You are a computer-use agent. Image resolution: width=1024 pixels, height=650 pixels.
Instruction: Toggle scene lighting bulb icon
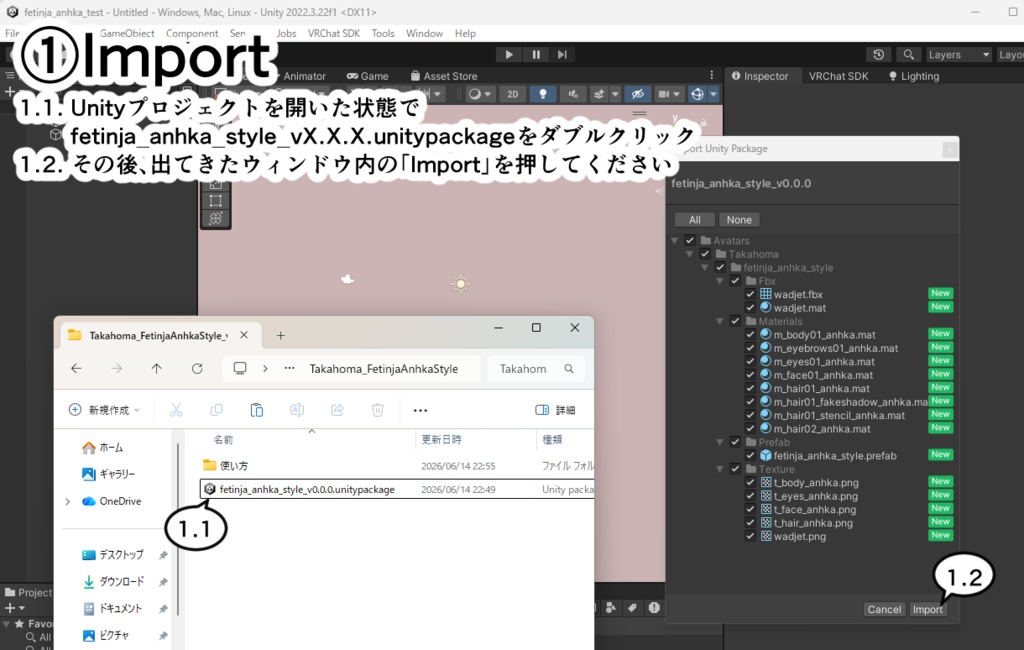(542, 94)
